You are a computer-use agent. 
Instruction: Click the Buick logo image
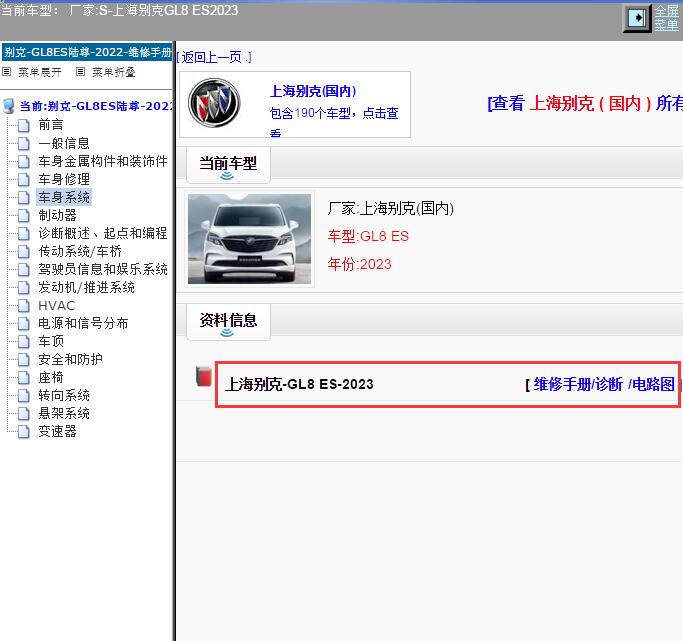click(214, 103)
